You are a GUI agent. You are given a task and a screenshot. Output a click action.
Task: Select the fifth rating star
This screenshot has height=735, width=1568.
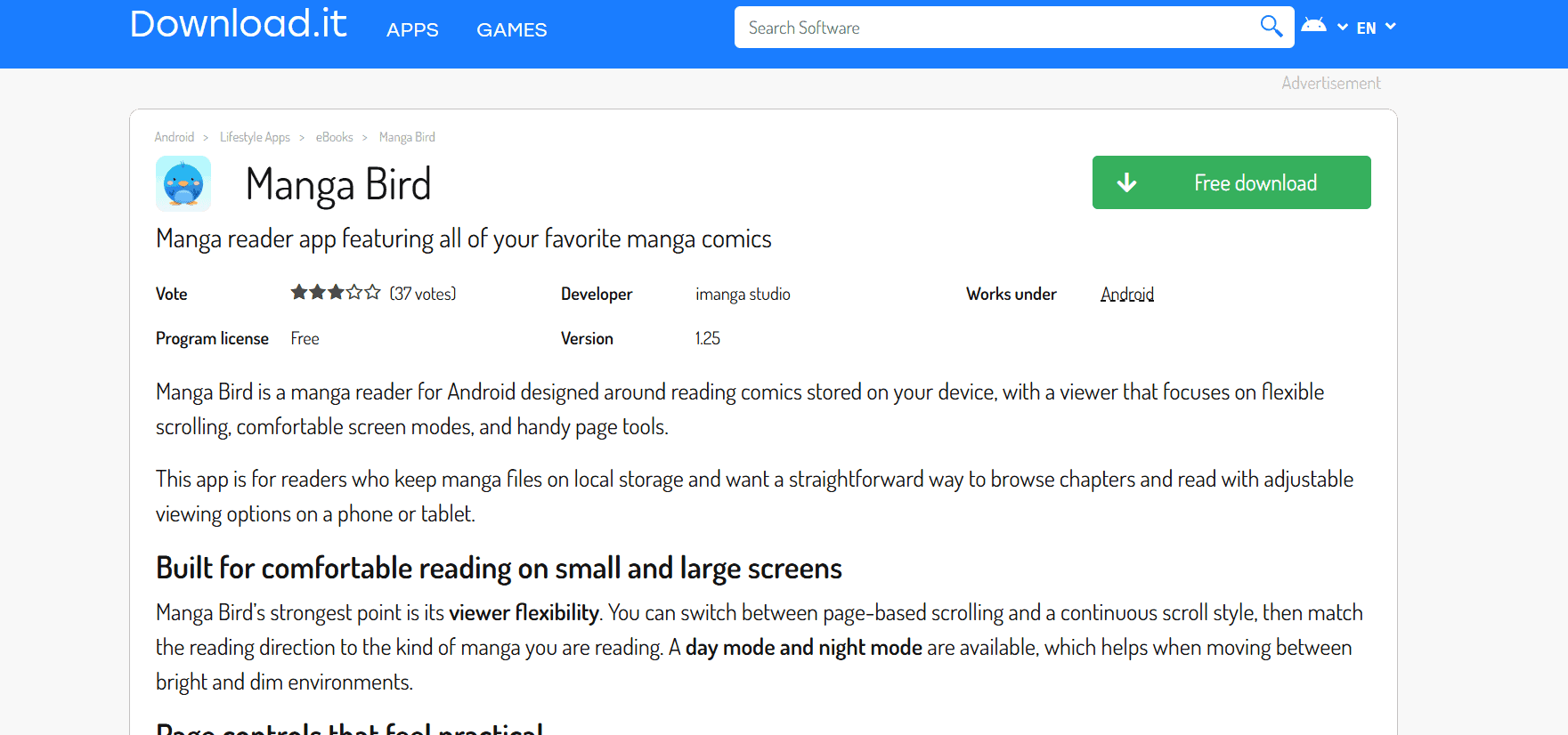[373, 293]
